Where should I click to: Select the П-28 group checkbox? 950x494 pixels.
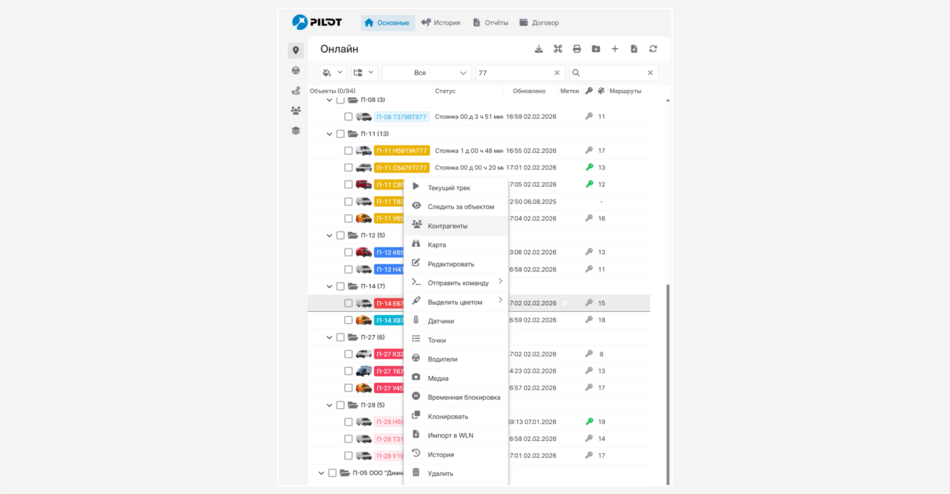340,405
